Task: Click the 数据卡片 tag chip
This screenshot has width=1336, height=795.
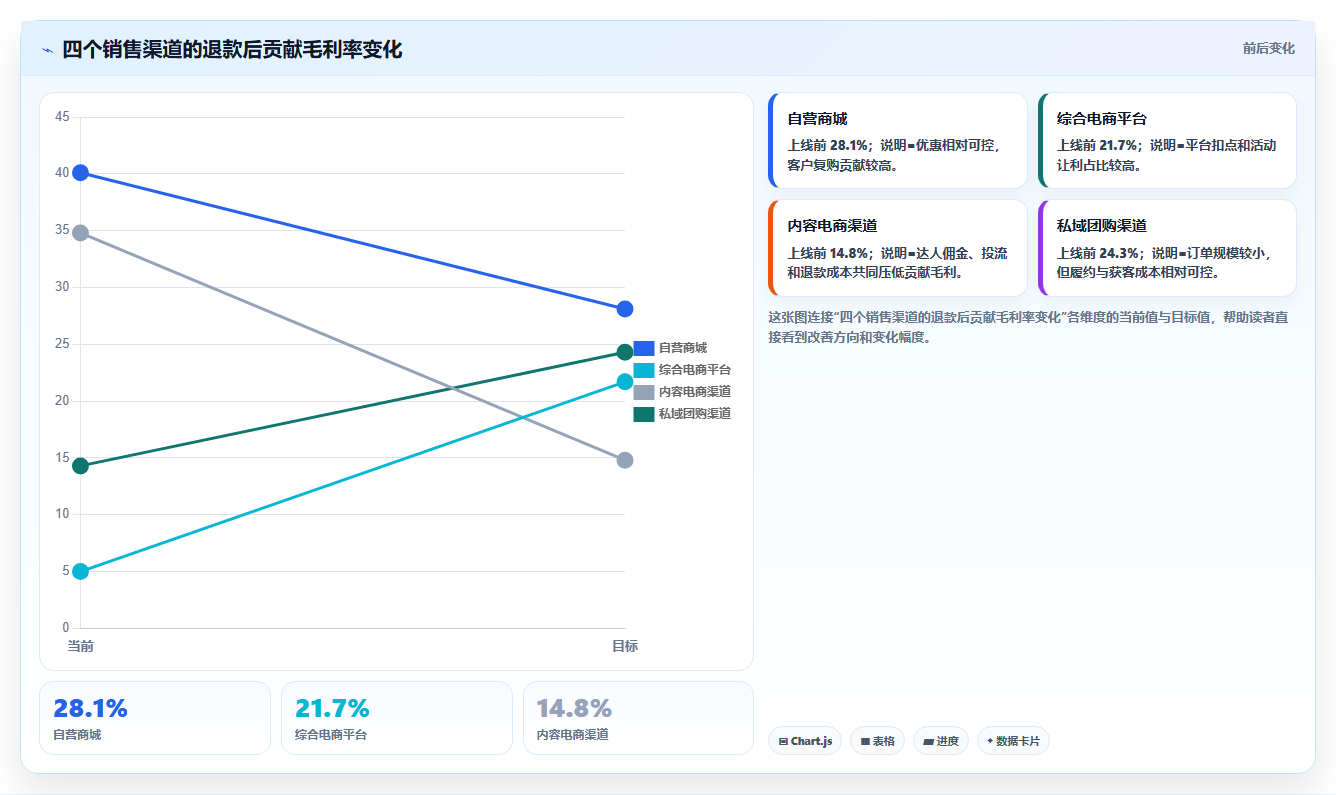Action: coord(1013,741)
